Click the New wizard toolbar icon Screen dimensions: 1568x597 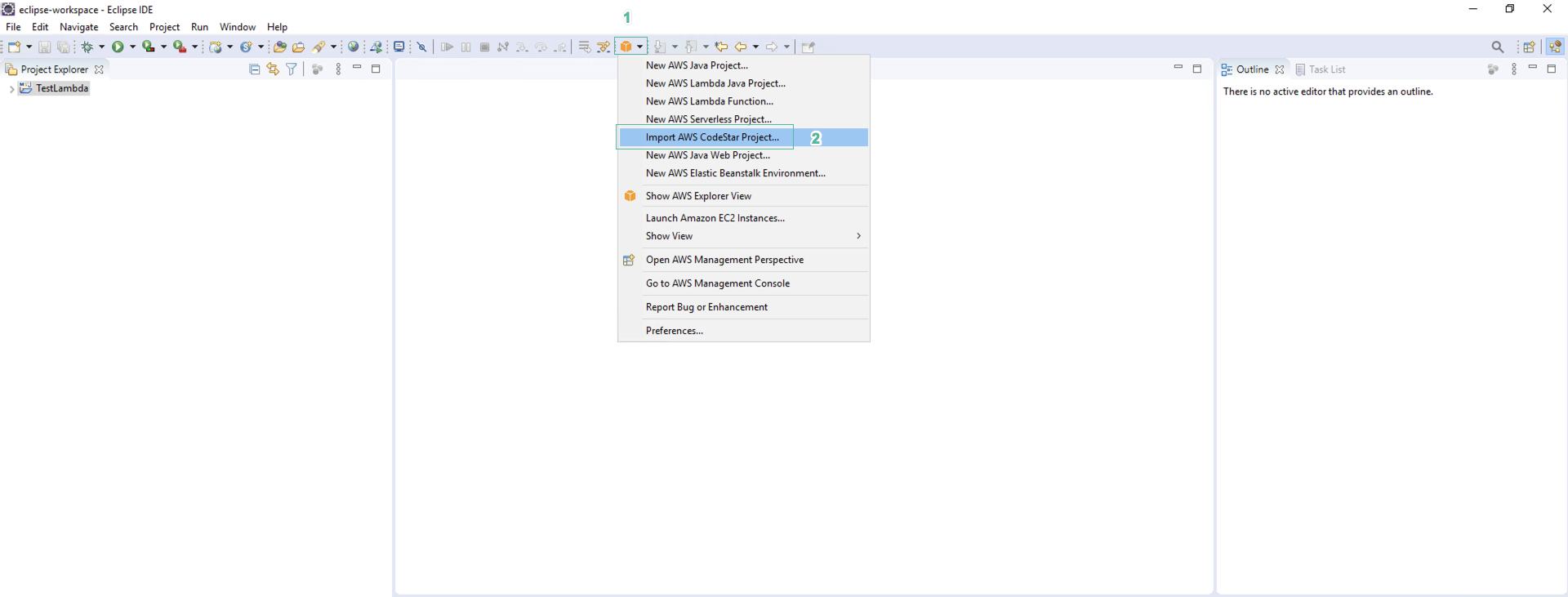click(14, 47)
